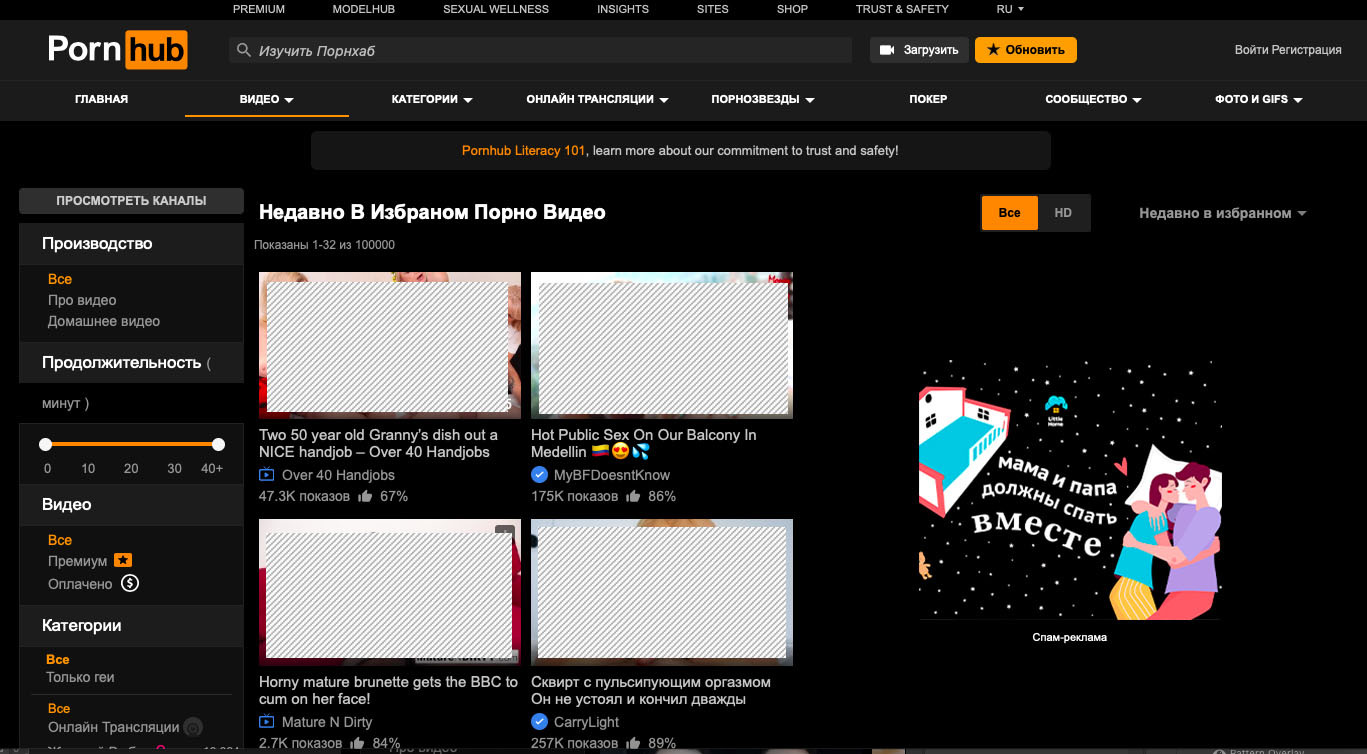Click the verified badge beside MyBFDoesntKnow
Screen dimensions: 1367x754
point(539,475)
